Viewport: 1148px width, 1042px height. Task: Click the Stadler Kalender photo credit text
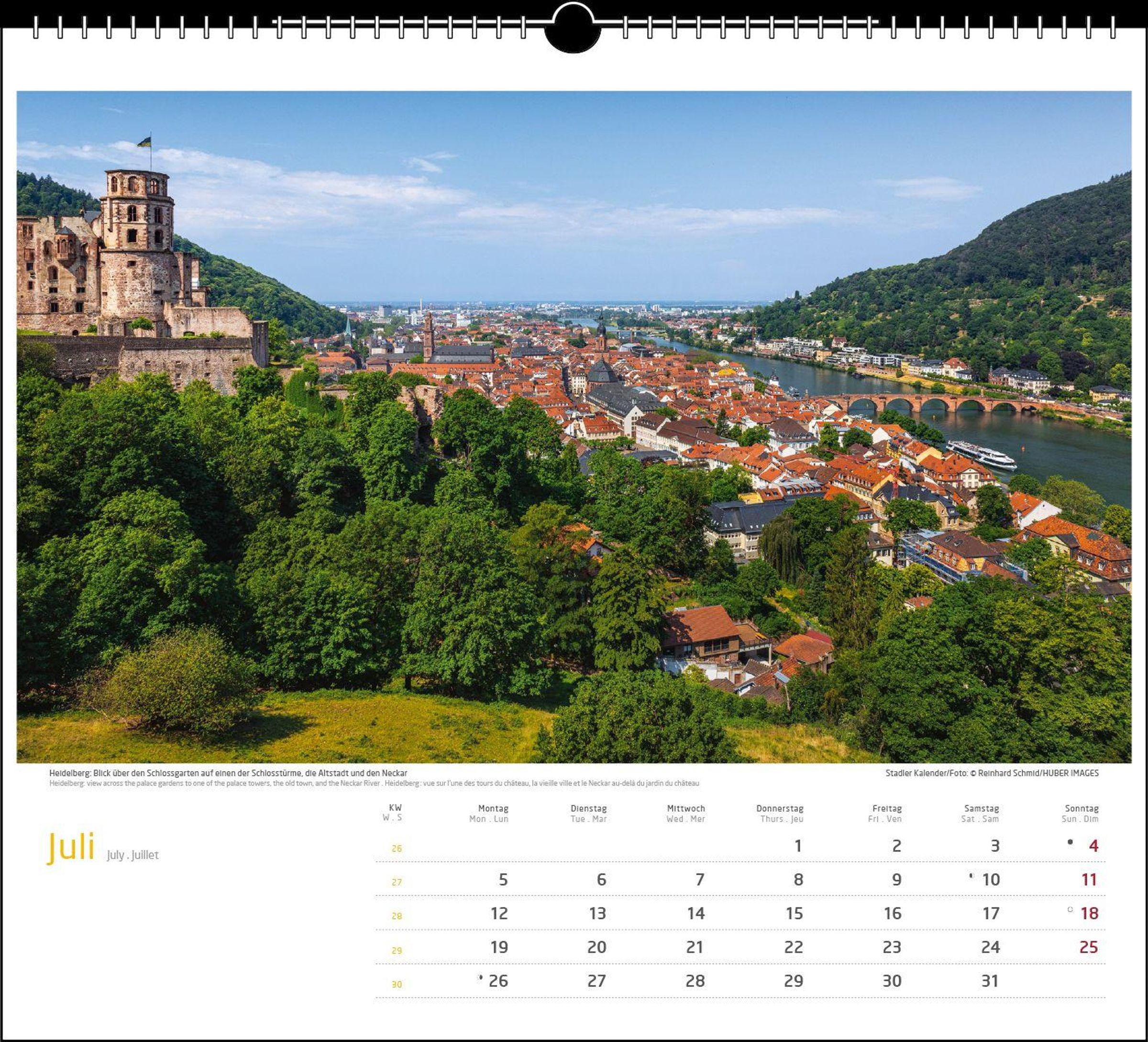(992, 773)
